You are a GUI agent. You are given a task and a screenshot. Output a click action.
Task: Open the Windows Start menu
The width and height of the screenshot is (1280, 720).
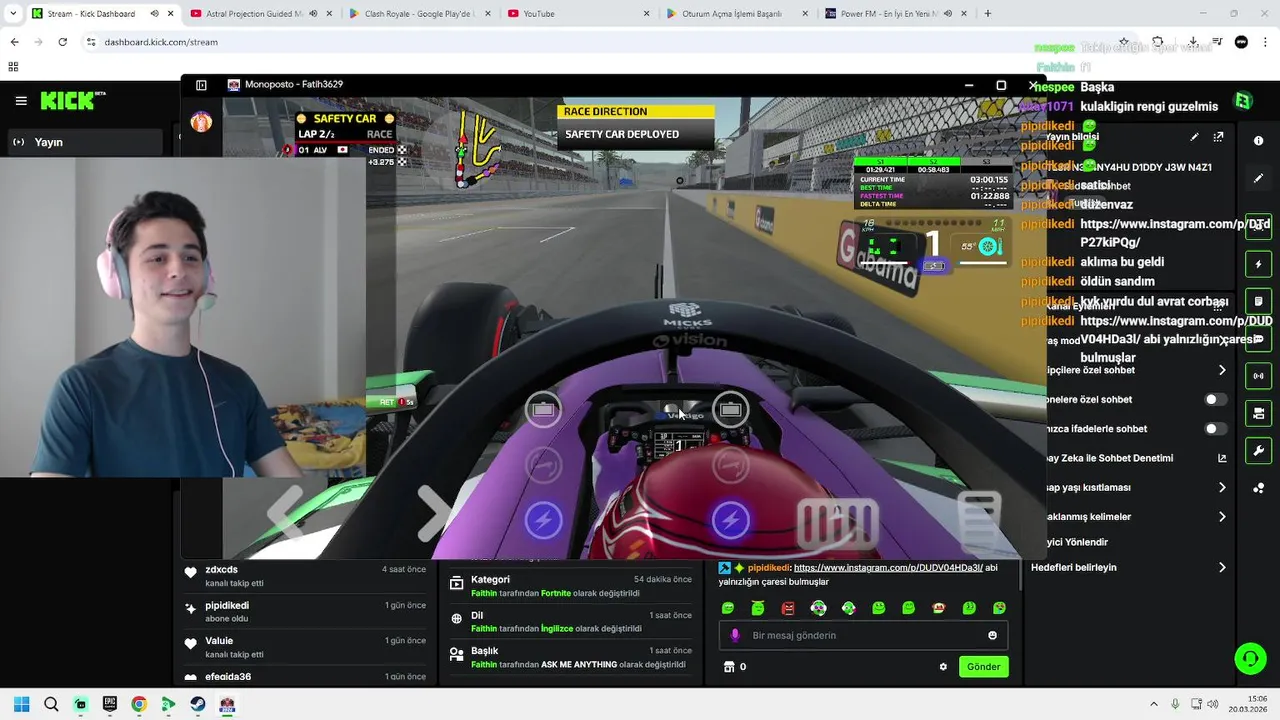pos(22,704)
